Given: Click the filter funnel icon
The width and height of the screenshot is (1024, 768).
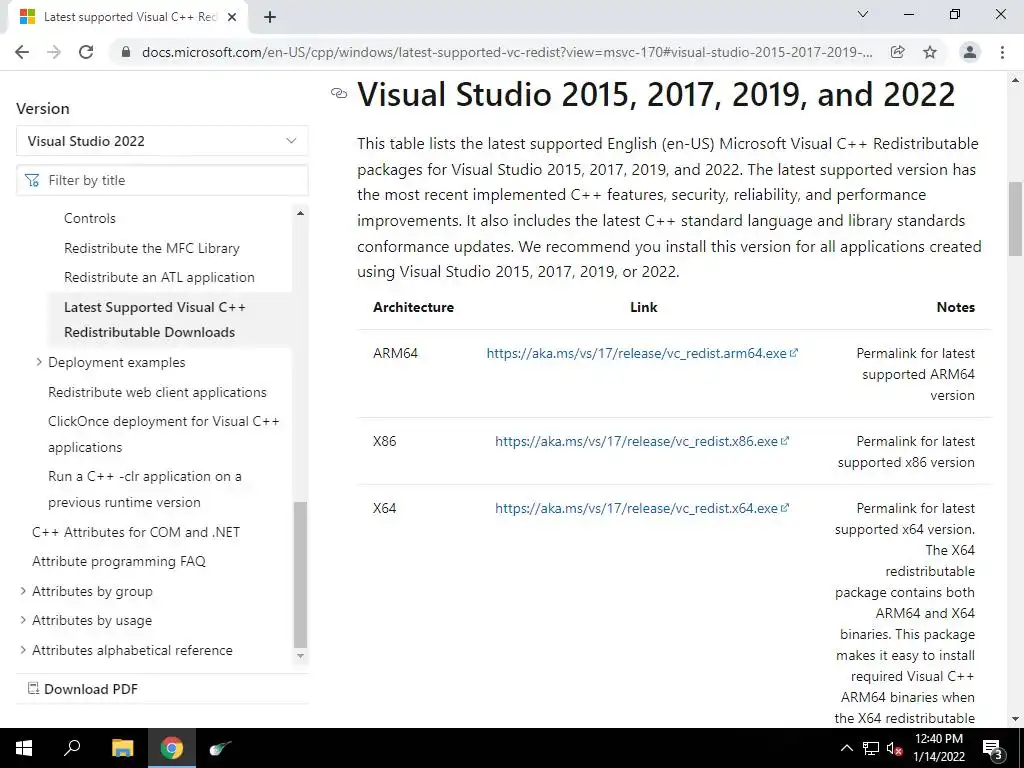Looking at the screenshot, I should point(32,180).
